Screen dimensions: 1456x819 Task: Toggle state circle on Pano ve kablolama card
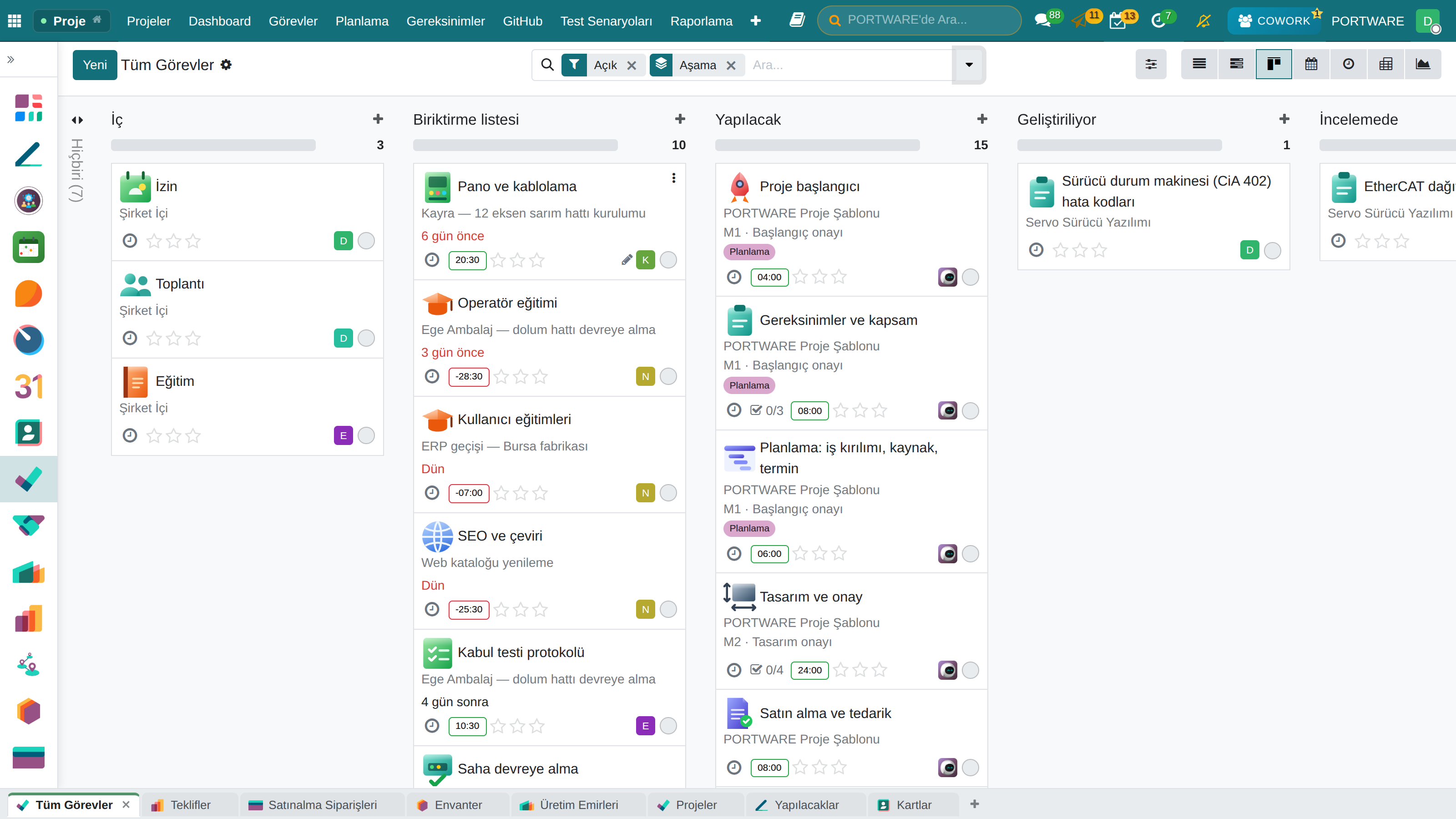(668, 260)
